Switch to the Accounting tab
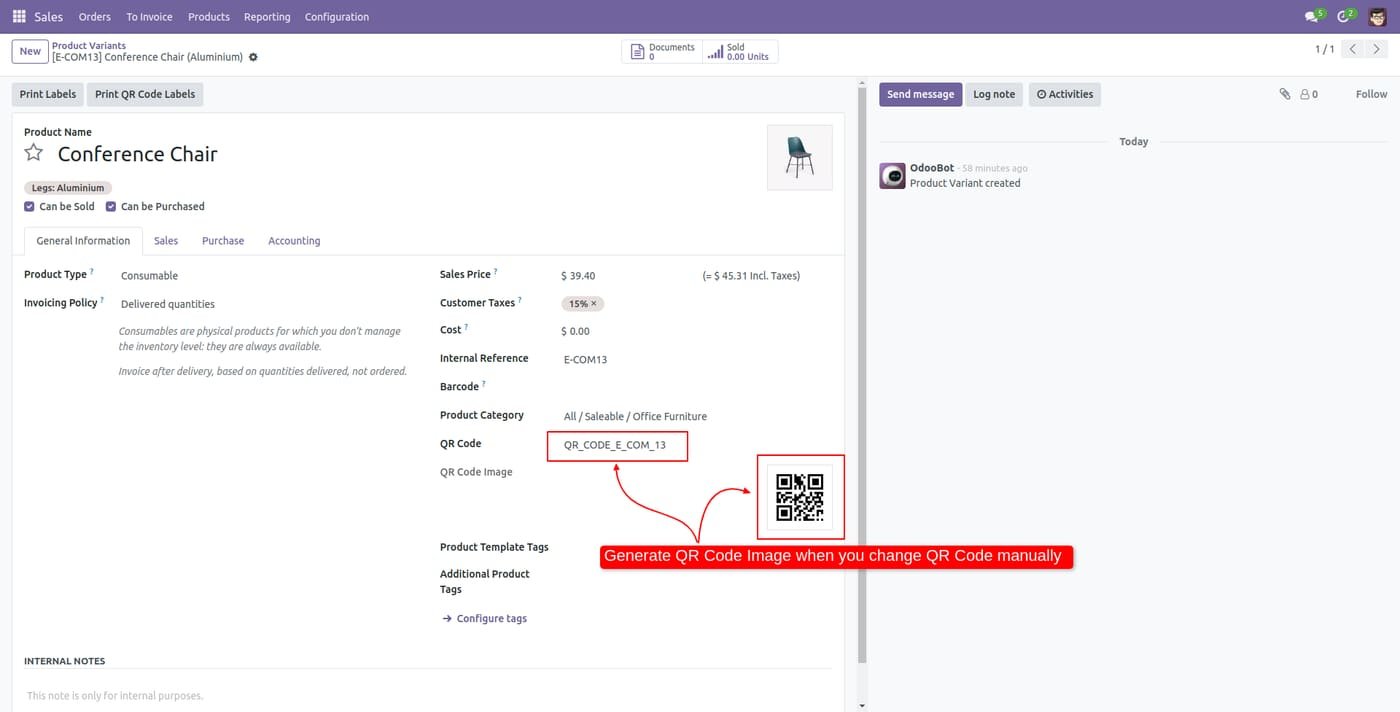1400x712 pixels. [294, 241]
